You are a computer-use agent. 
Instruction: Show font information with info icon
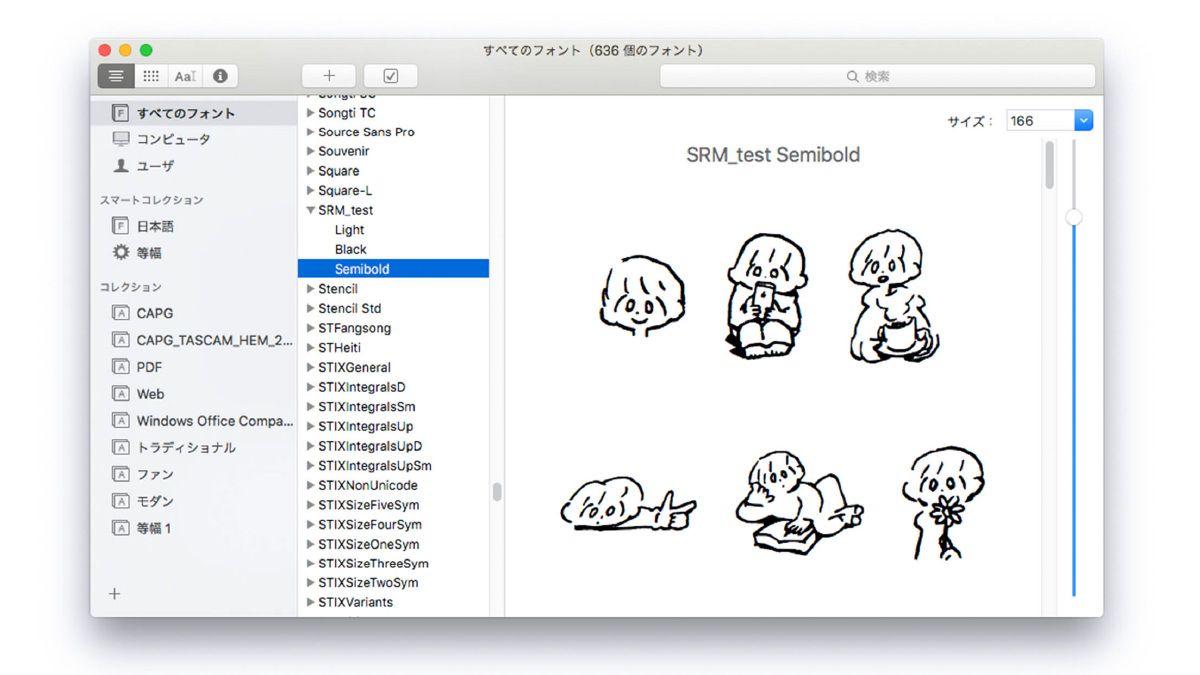(x=220, y=76)
